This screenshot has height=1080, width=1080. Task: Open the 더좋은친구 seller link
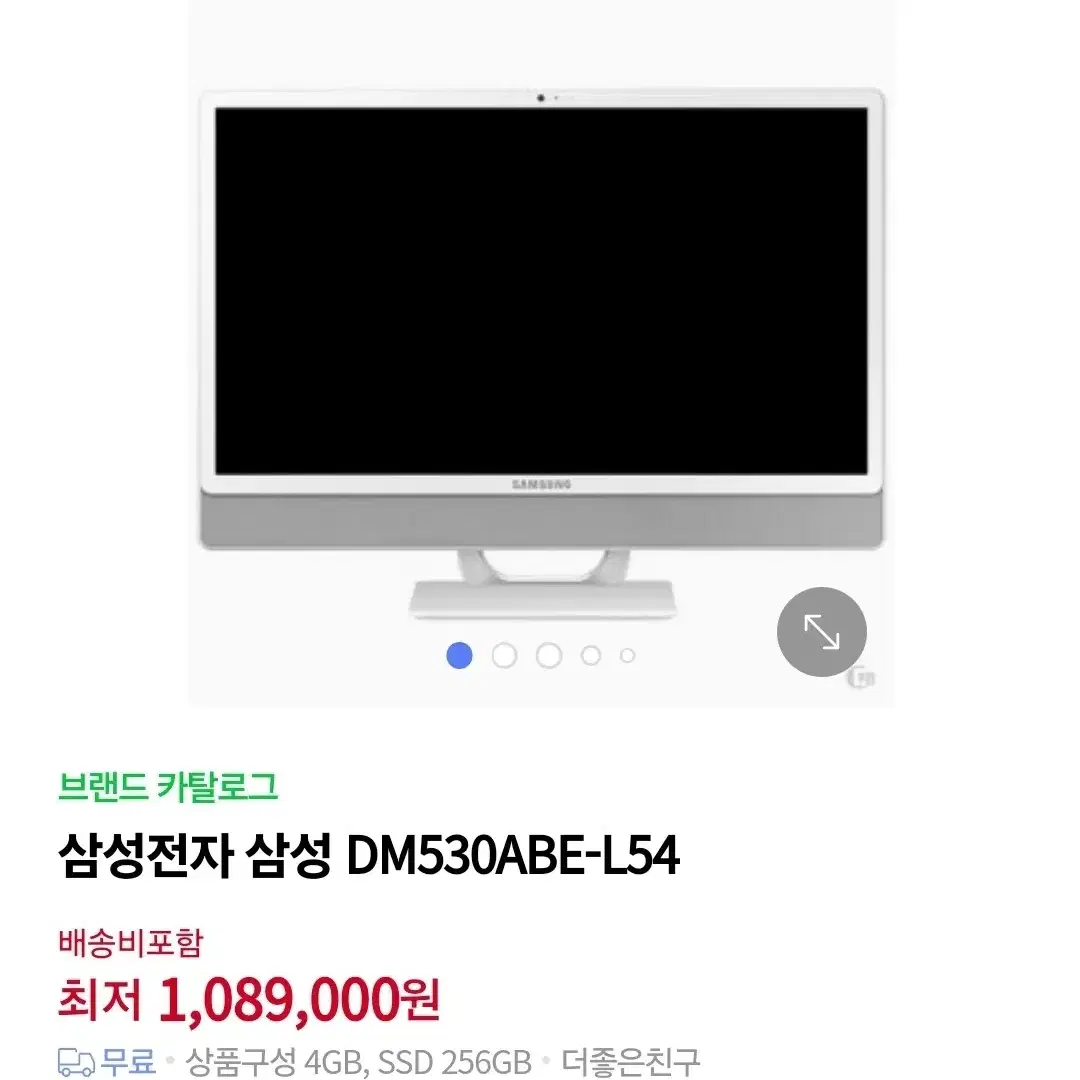point(630,1062)
